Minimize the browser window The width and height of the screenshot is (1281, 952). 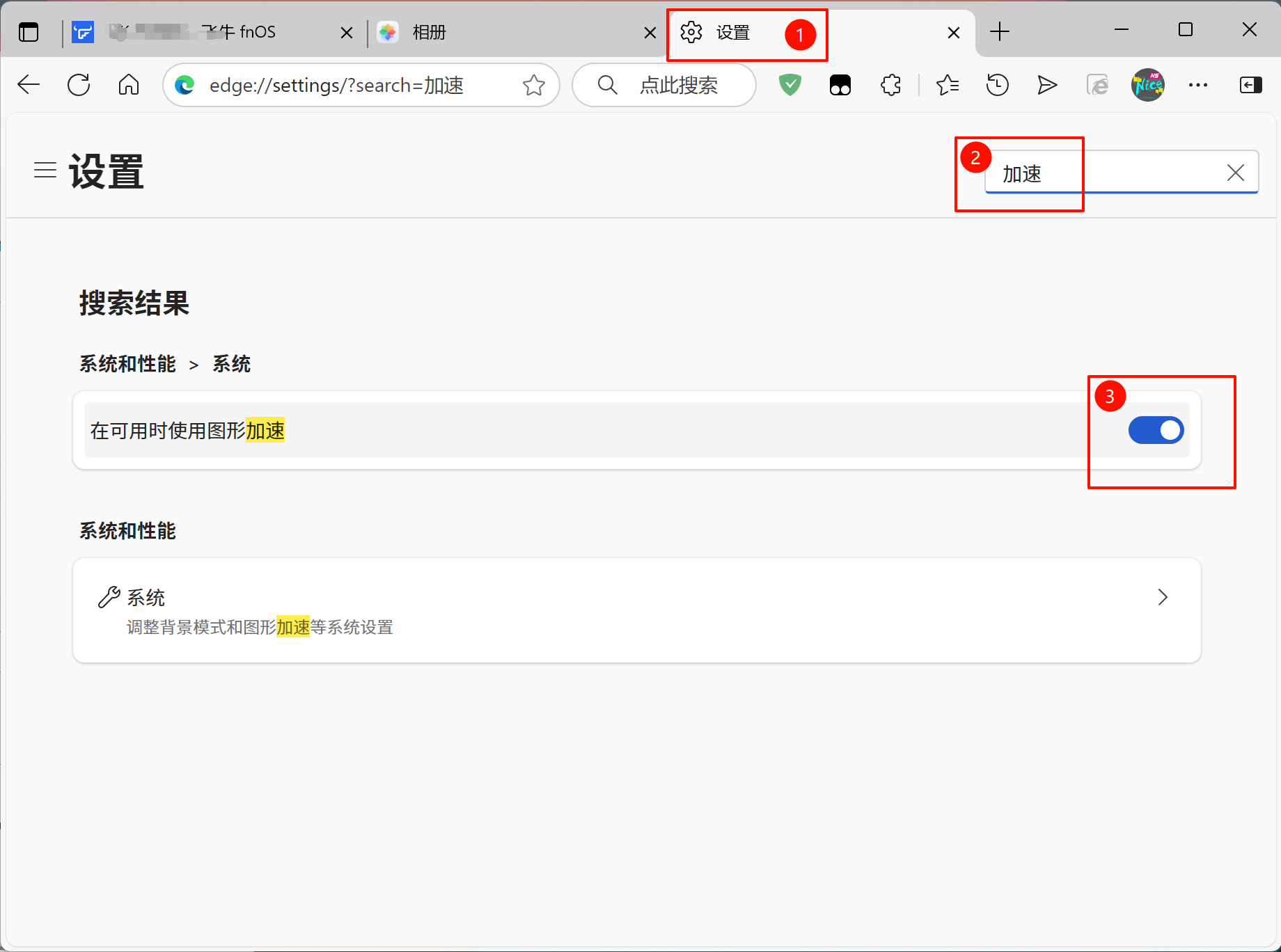[1122, 30]
